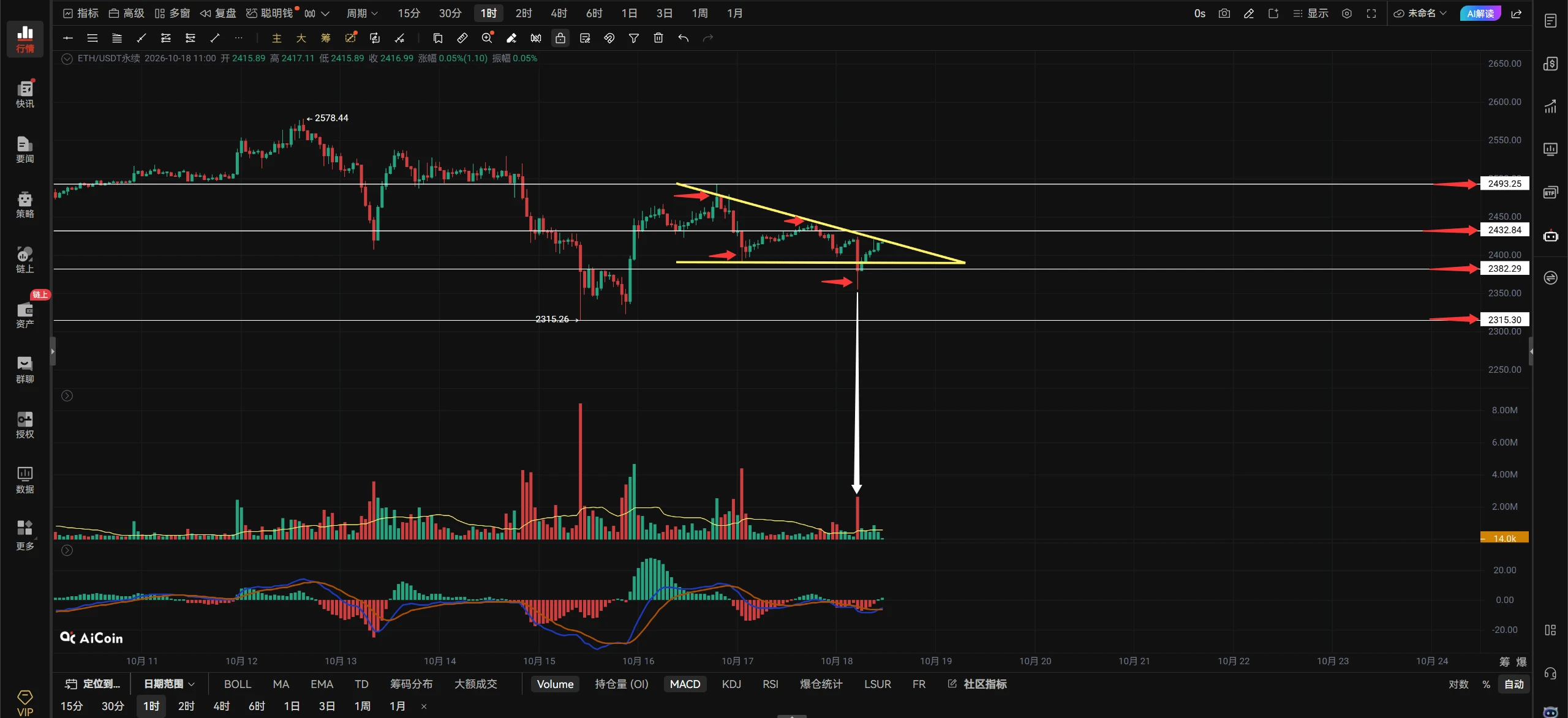Open 社区指标 community indicators
This screenshot has height=718, width=1568.
977,684
